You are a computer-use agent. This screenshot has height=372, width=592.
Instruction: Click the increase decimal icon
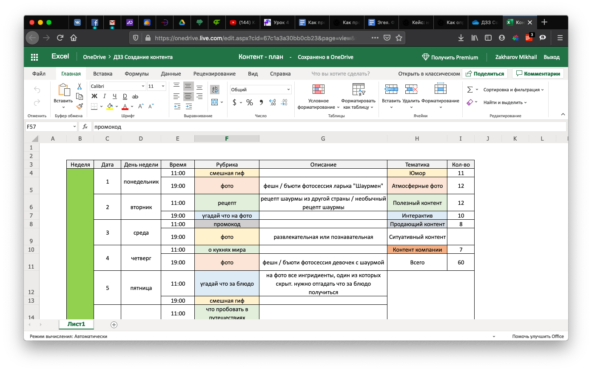[273, 102]
